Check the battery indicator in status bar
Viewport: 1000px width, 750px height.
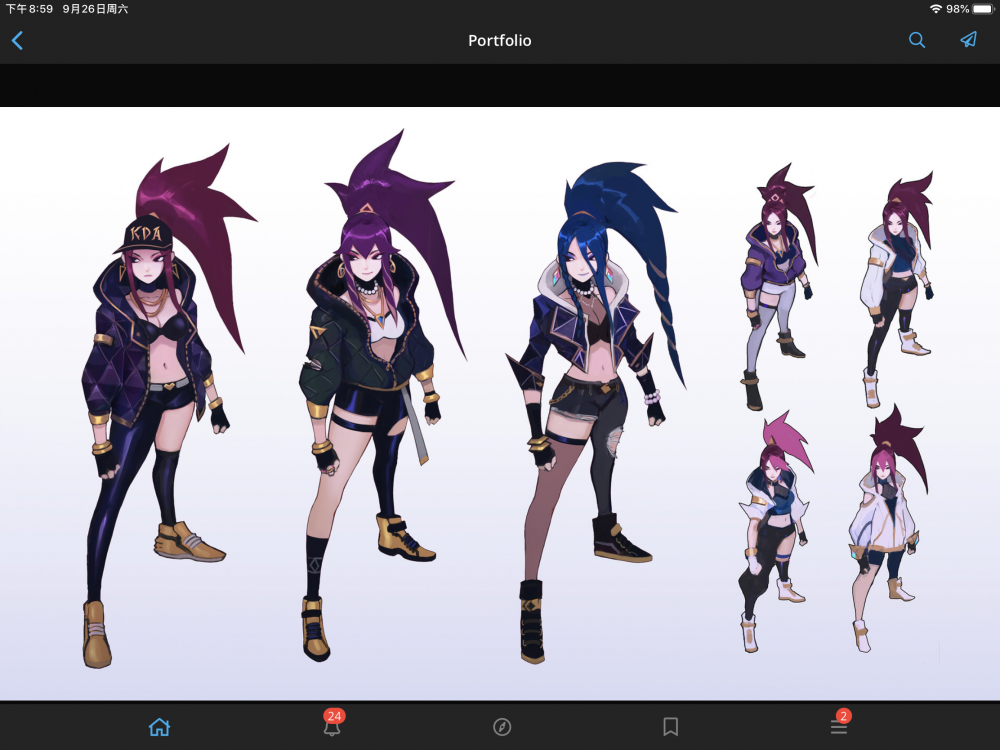click(x=983, y=9)
